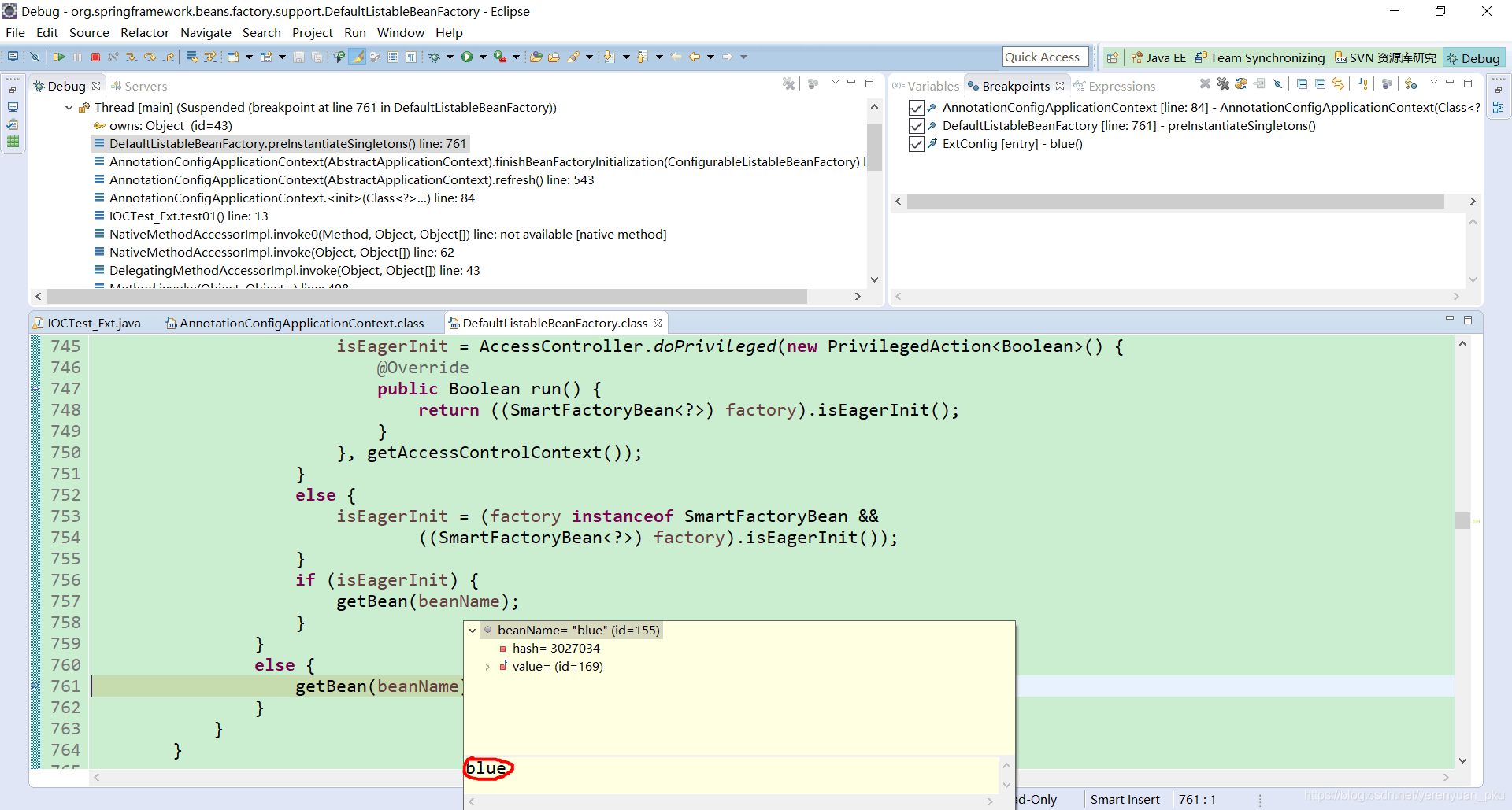The image size is (1512, 810).
Task: Open the Run launch dropdown arrow
Action: pyautogui.click(x=483, y=57)
